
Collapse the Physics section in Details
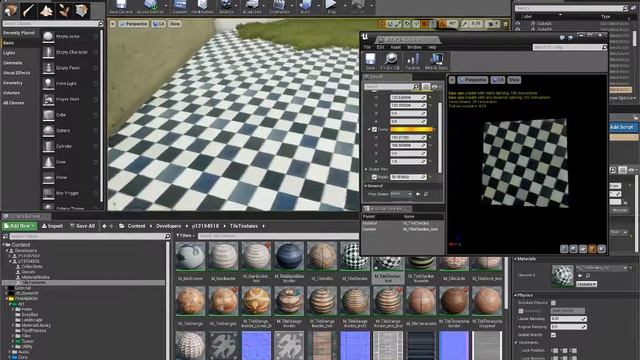pos(516,295)
